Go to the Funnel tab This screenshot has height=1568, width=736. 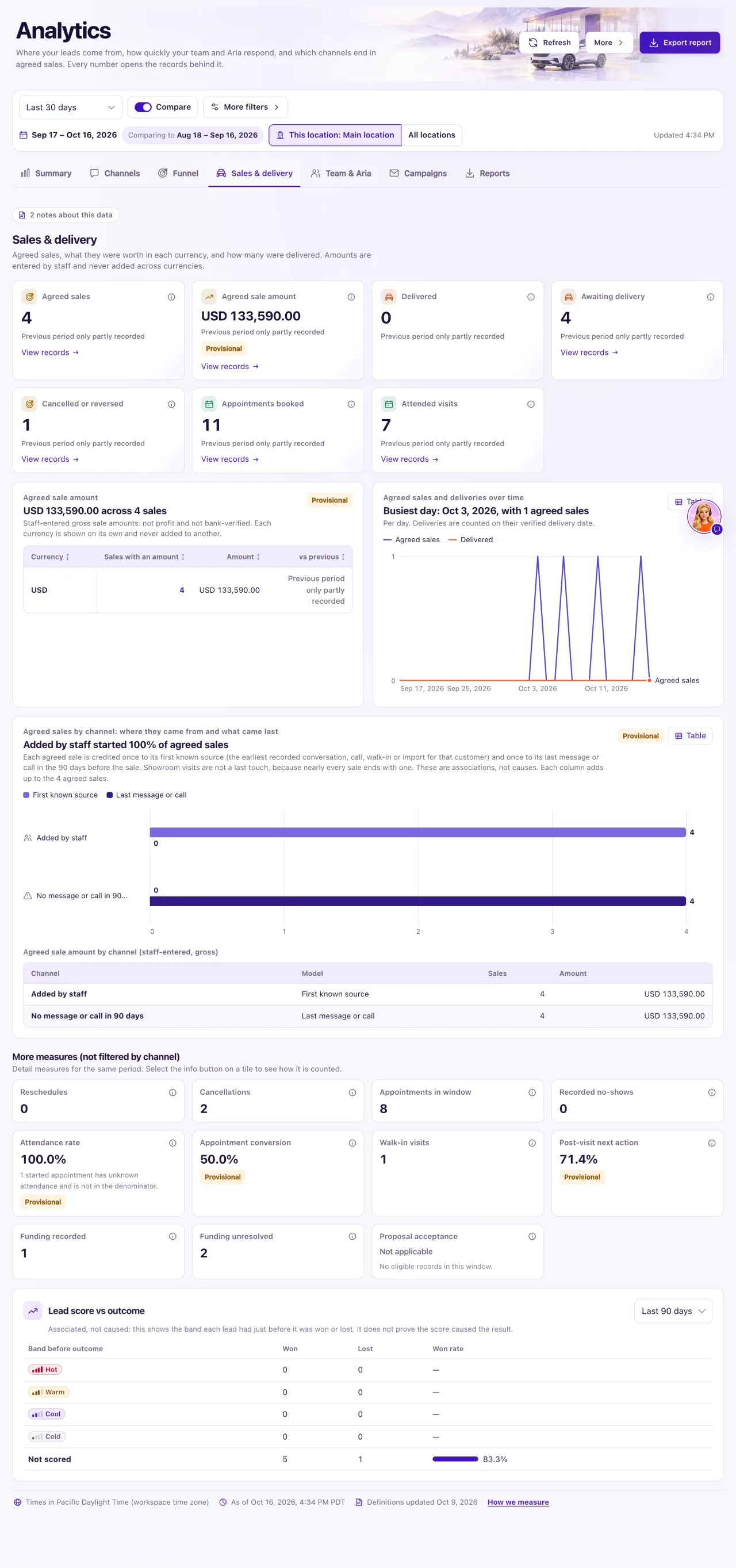click(x=178, y=174)
